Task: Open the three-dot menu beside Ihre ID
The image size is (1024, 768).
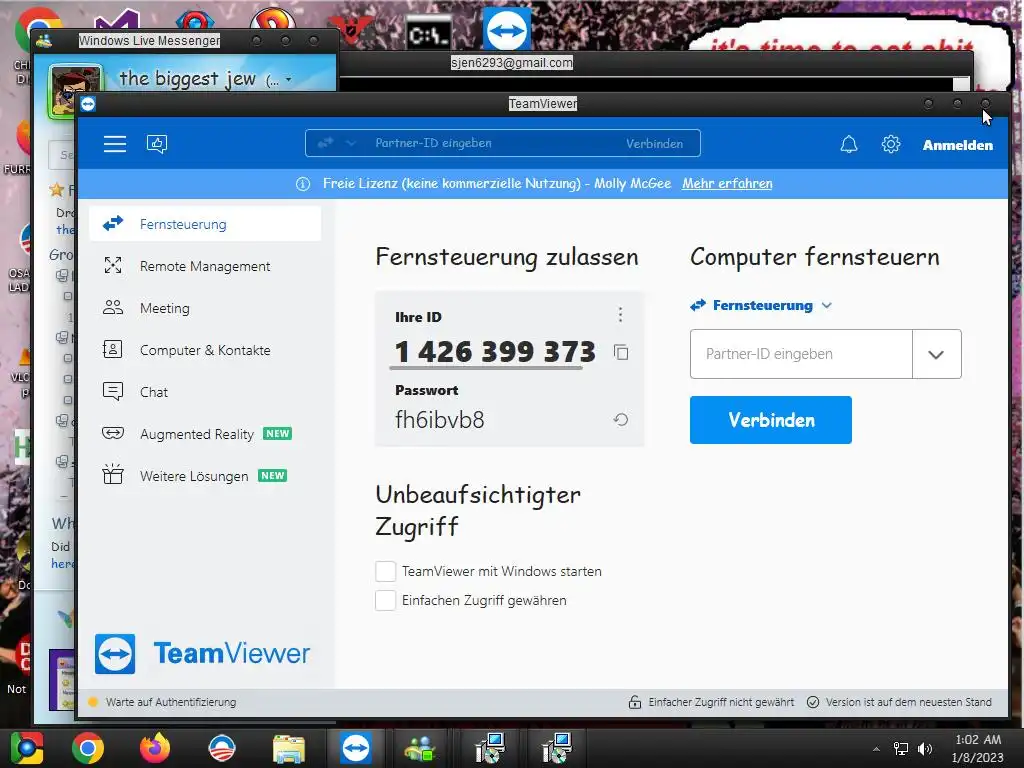Action: (x=620, y=315)
